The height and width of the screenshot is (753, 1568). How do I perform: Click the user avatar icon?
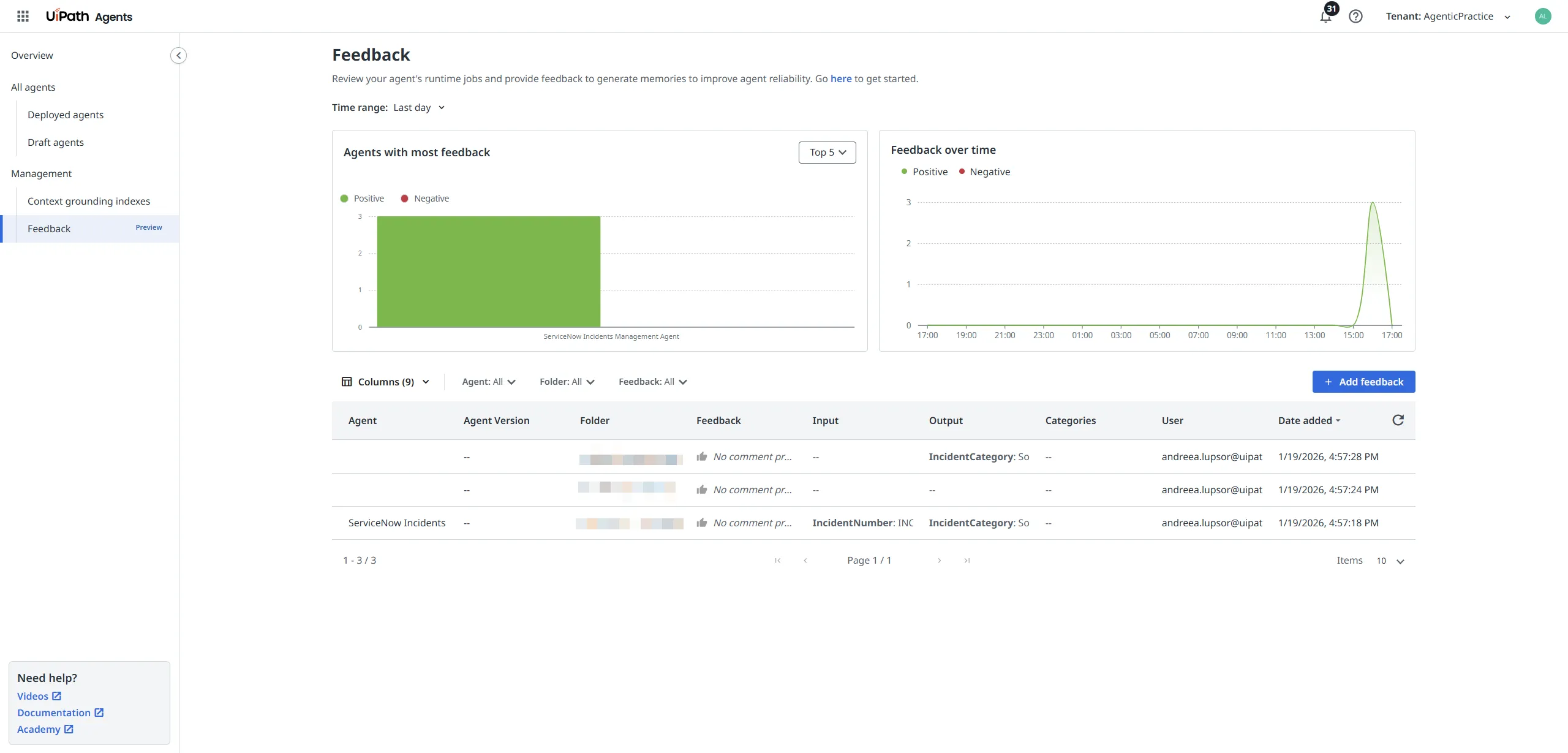1542,17
